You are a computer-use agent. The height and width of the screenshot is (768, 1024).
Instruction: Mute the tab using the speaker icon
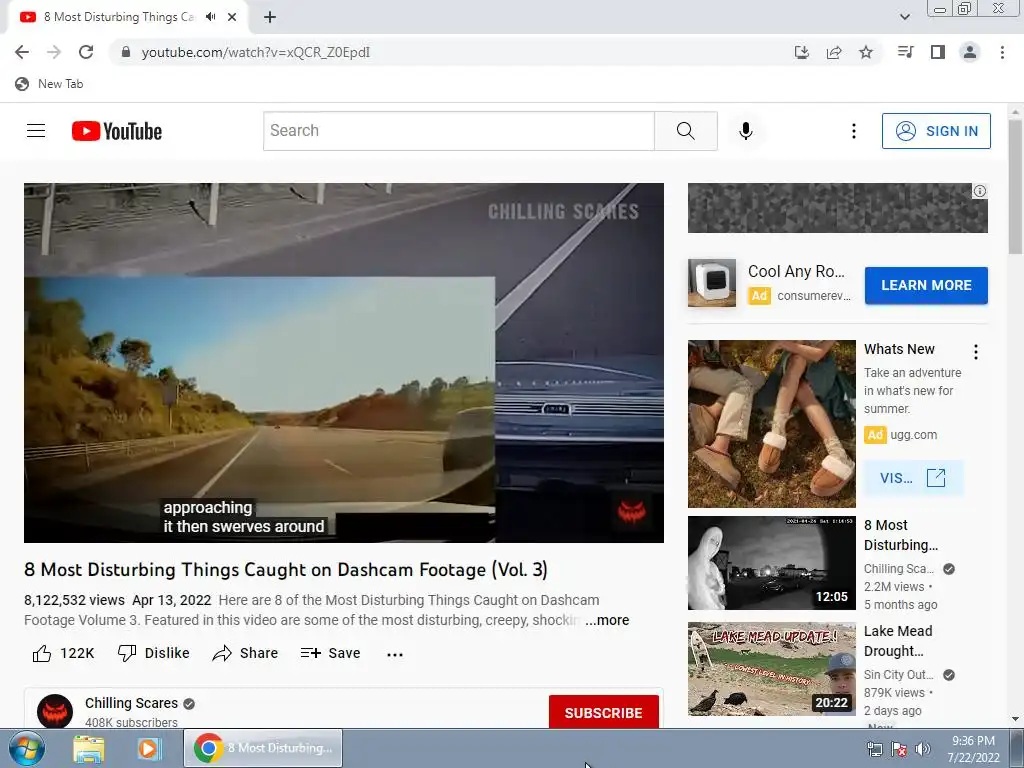click(x=210, y=17)
